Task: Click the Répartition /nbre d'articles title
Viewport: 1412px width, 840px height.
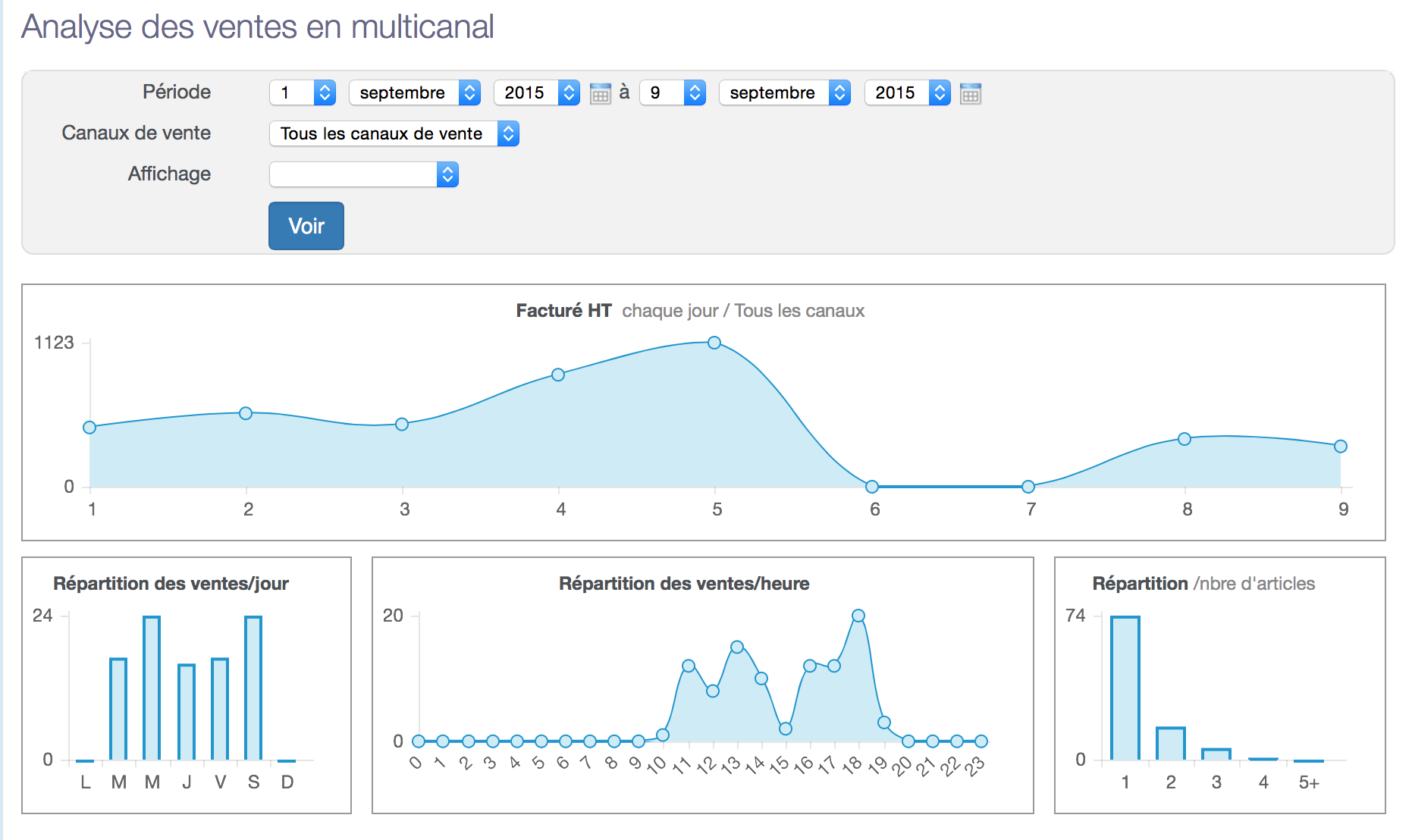Action: point(1203,584)
